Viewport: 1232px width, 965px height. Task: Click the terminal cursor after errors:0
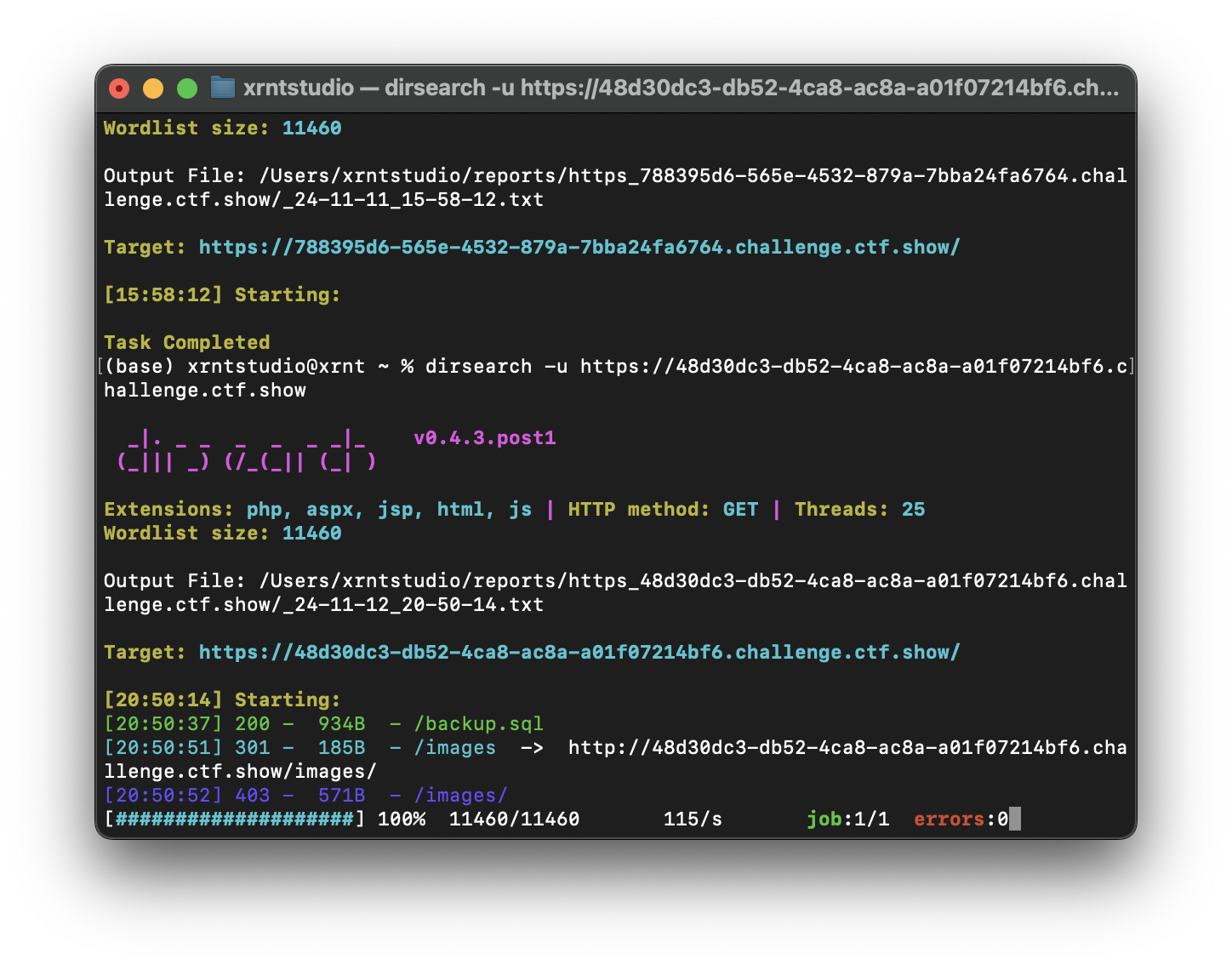pos(1014,819)
